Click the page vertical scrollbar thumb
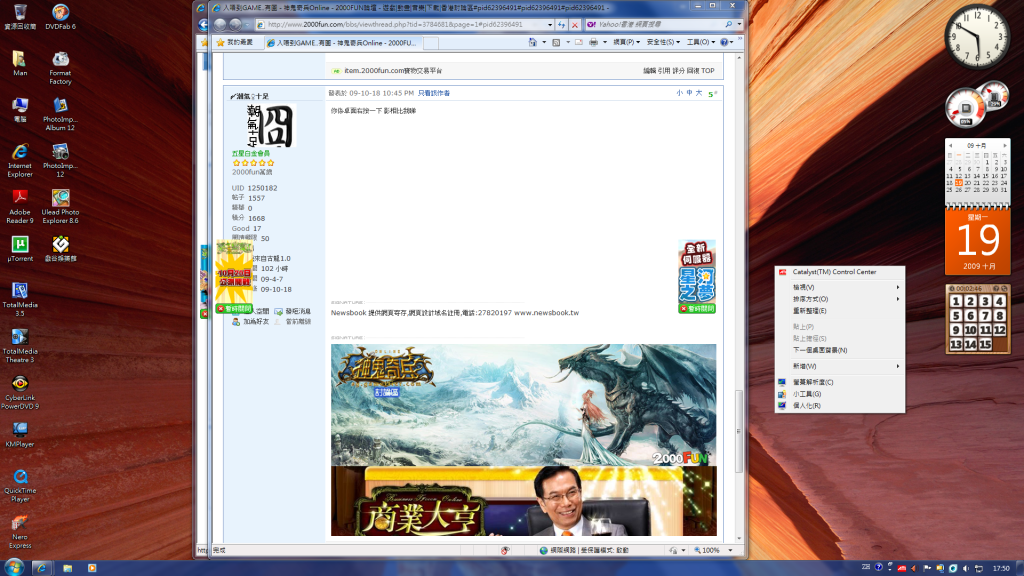The image size is (1024, 576). click(739, 431)
